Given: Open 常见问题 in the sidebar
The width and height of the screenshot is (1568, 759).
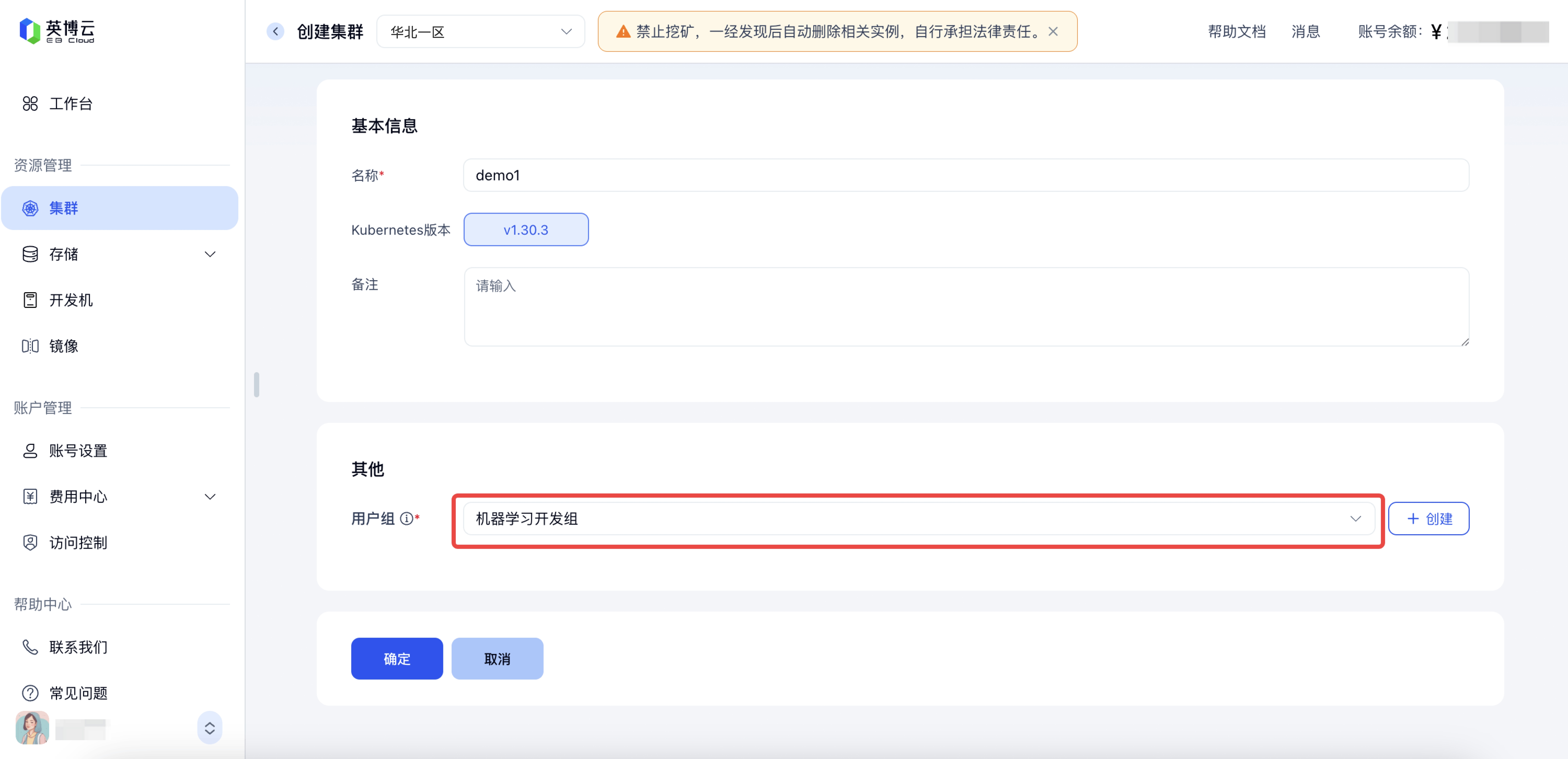Looking at the screenshot, I should (x=119, y=693).
